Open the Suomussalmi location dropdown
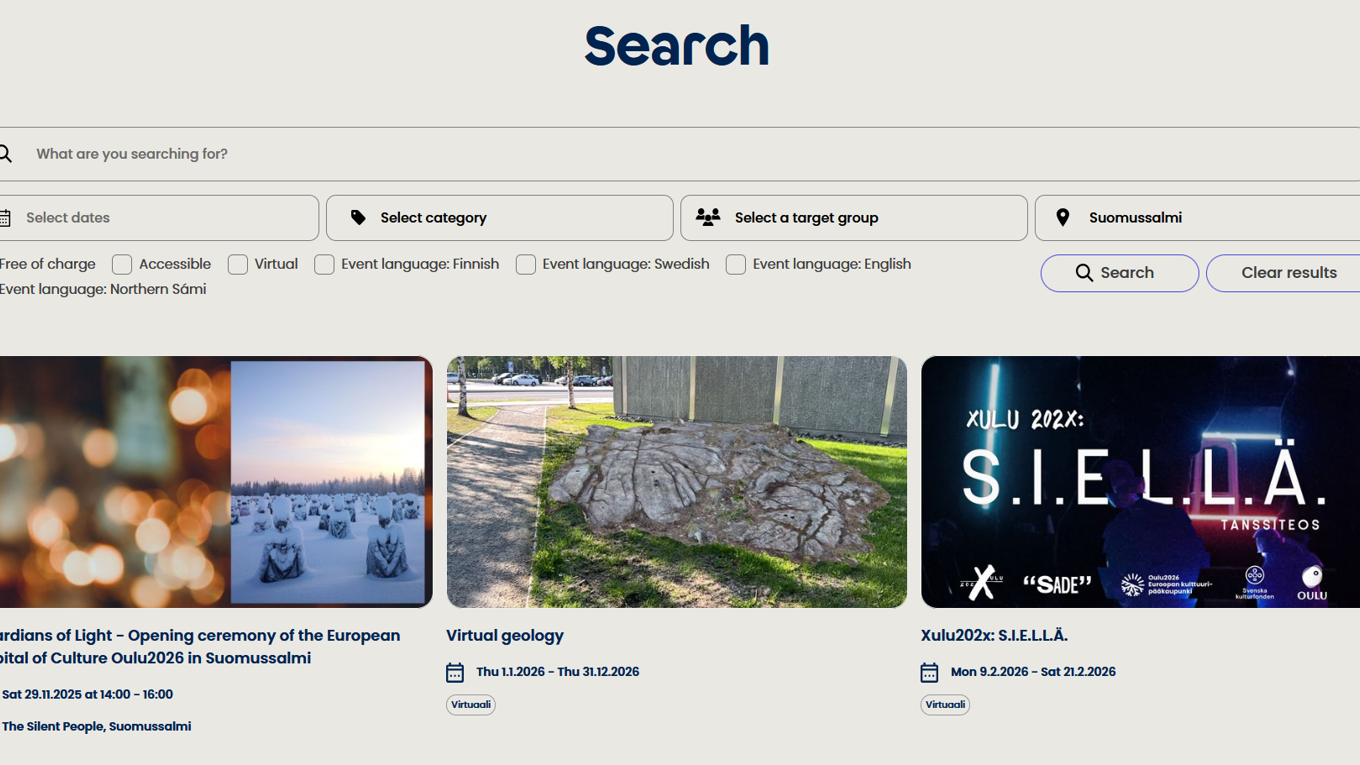This screenshot has width=1360, height=765. tap(1200, 218)
